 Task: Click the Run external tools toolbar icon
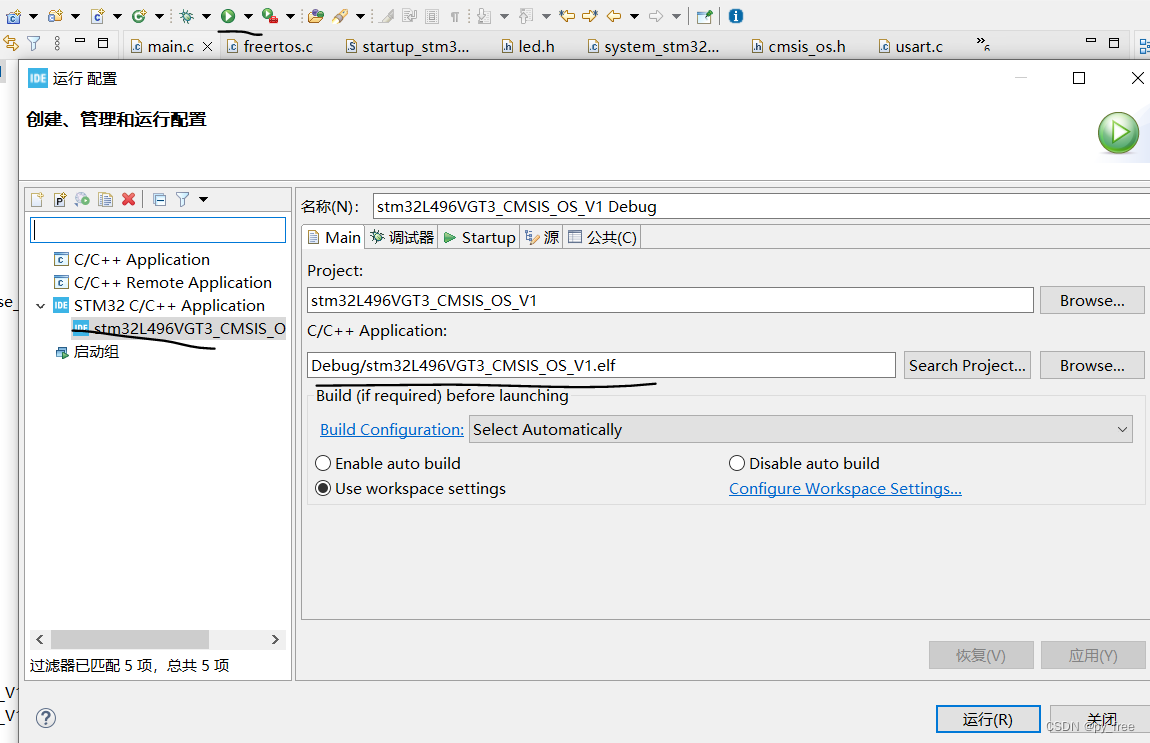click(x=270, y=16)
